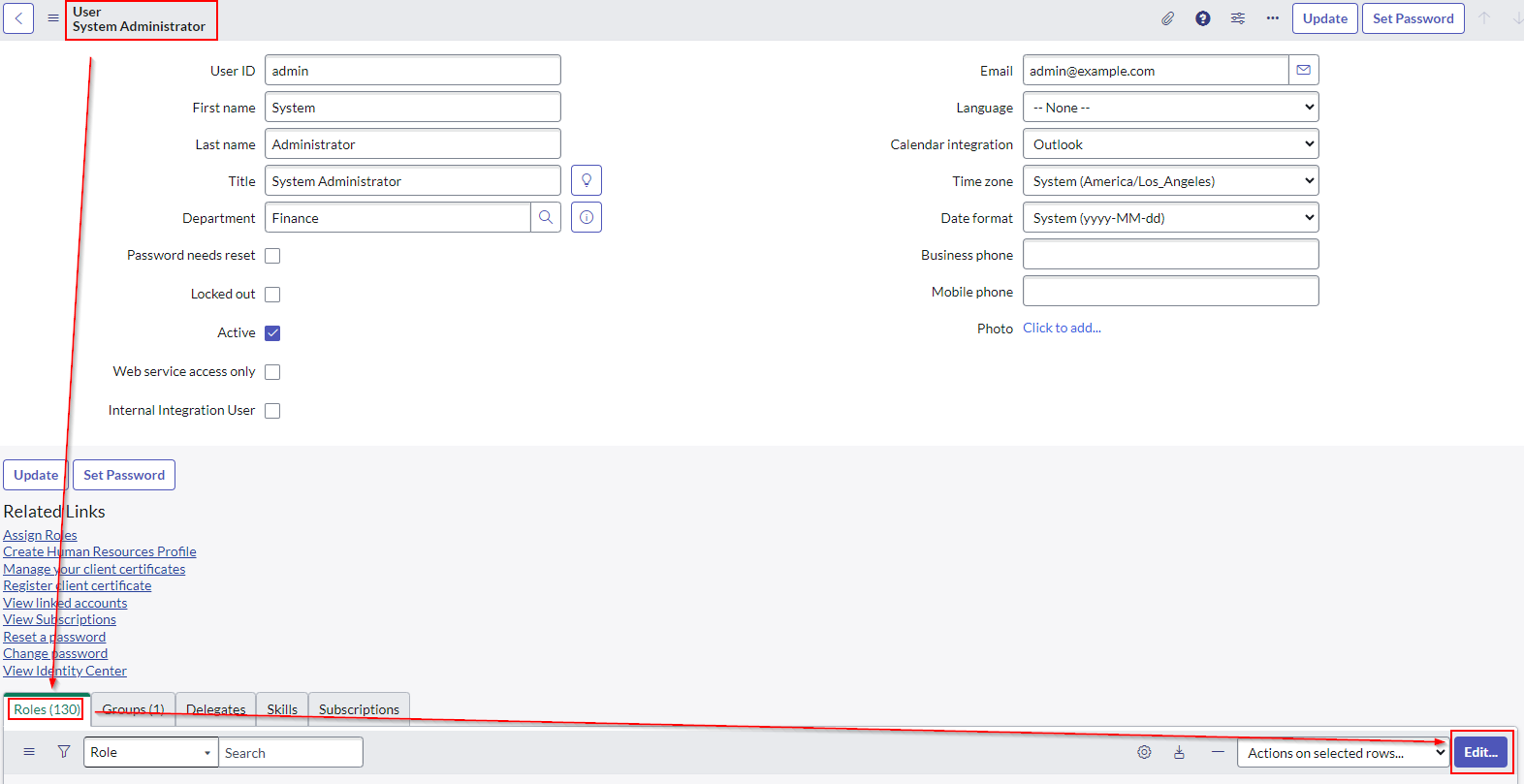Click the paperclip manage attachments icon
Viewport: 1524px width, 784px height.
point(1168,18)
